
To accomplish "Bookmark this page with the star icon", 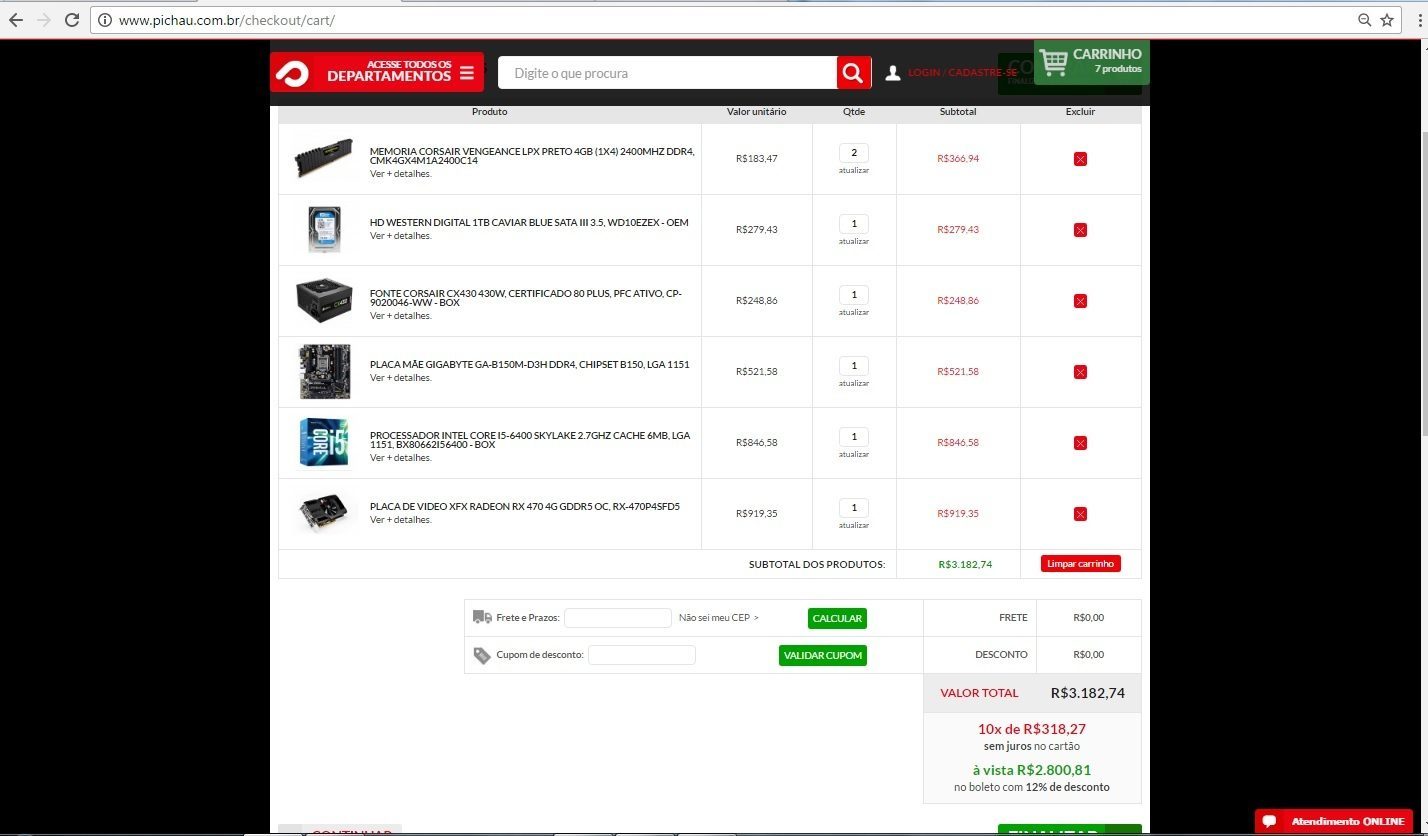I will tap(1387, 20).
